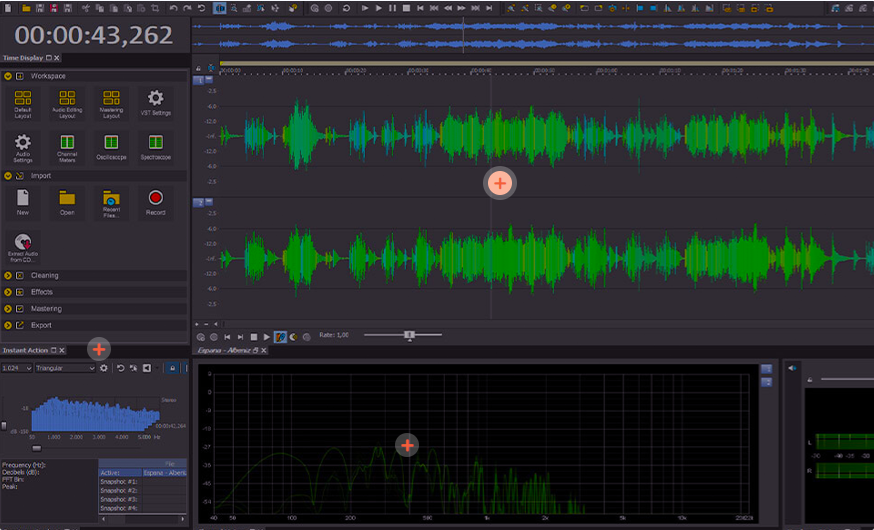Open spectrum analysis settings gear

point(104,368)
